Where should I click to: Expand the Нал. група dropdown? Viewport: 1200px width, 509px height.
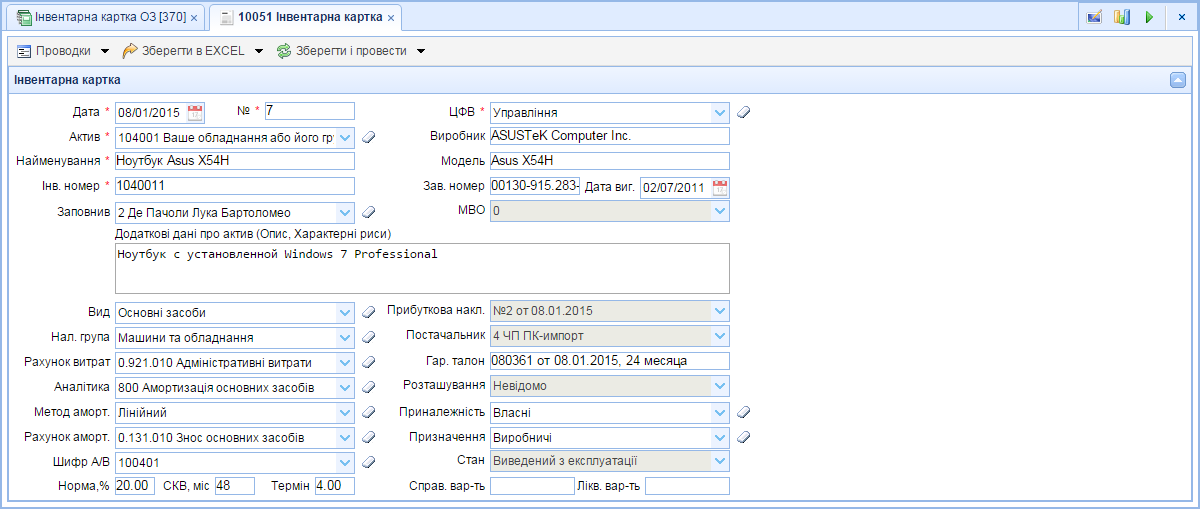[x=345, y=337]
